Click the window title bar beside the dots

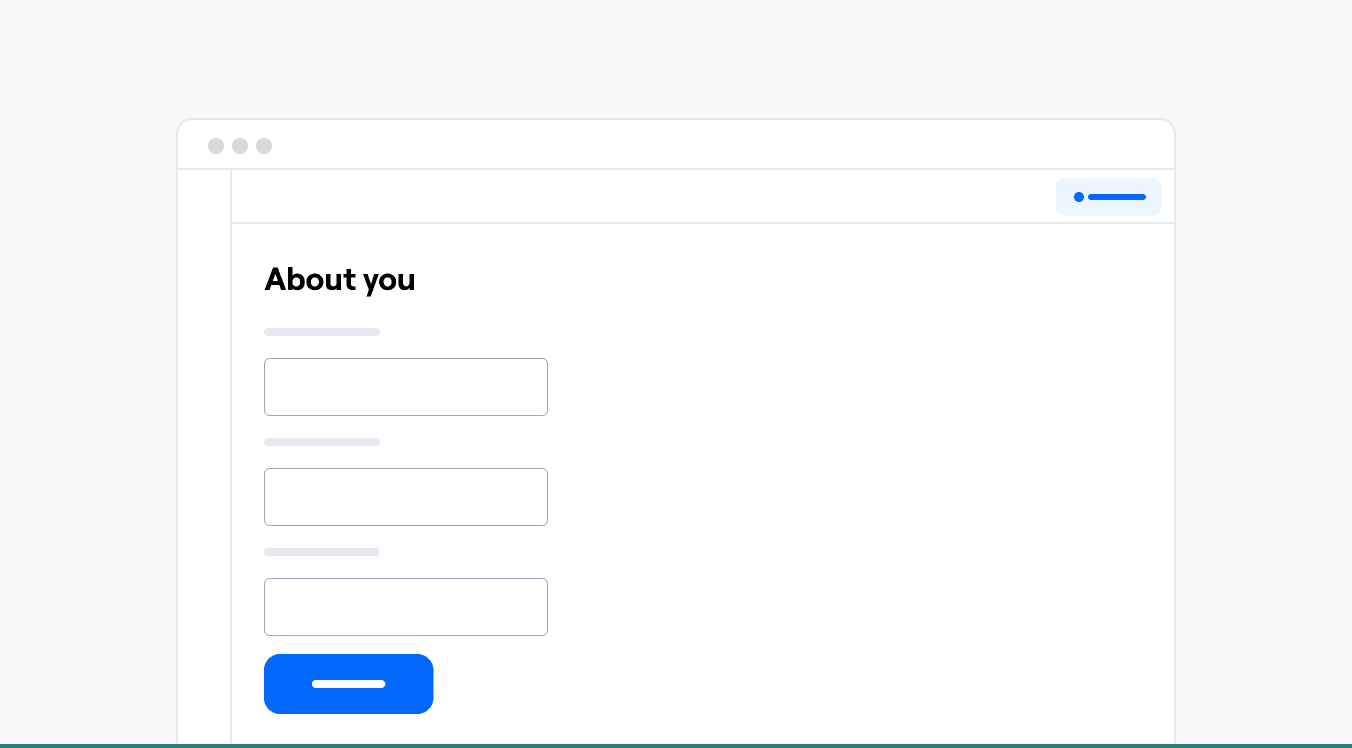point(700,146)
